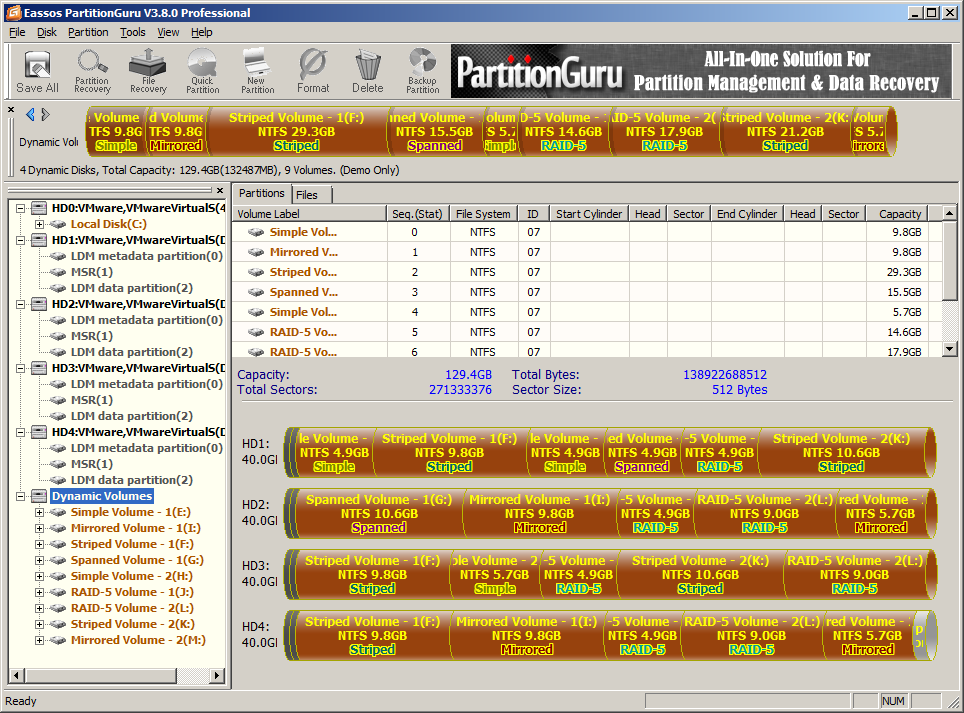Image resolution: width=964 pixels, height=713 pixels.
Task: Expand Simple Volume - 1(E:) node
Action: (x=39, y=512)
